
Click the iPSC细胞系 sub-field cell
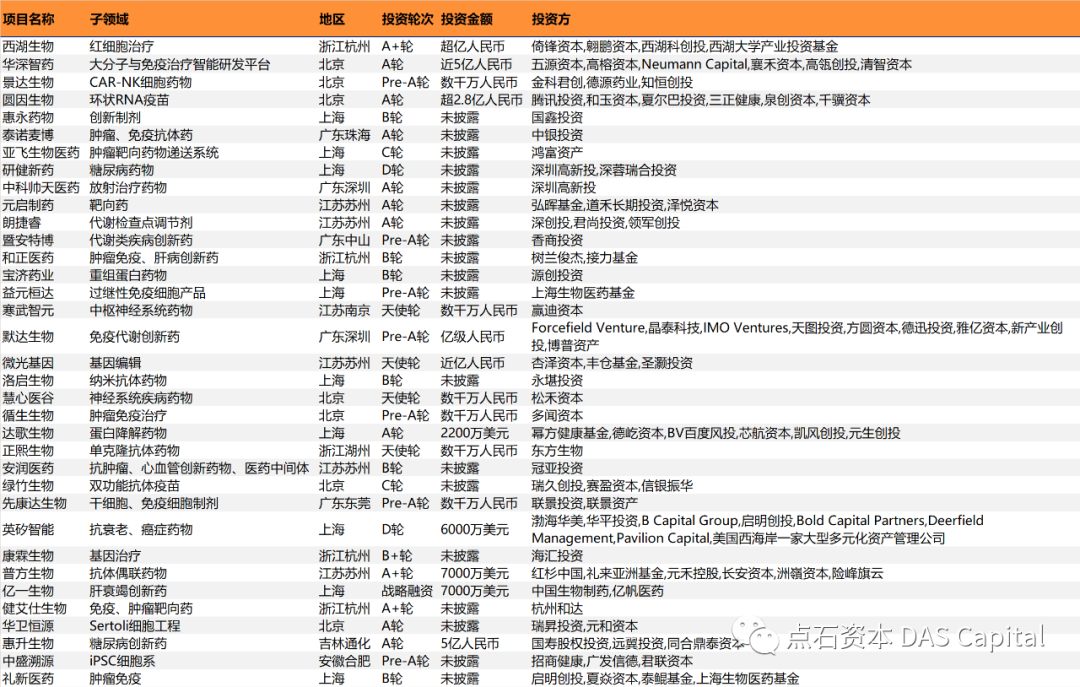(122, 662)
